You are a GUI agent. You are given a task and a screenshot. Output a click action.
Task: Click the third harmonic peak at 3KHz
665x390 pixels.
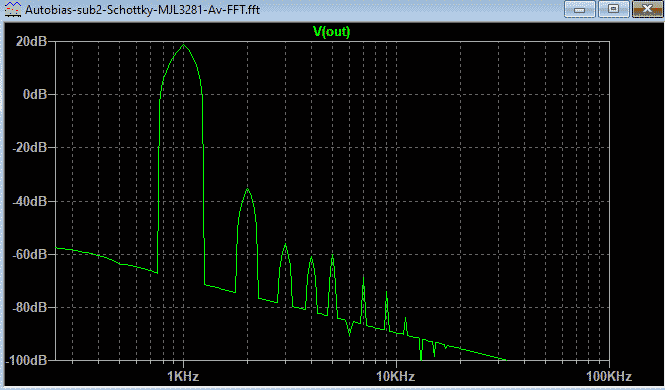coord(285,245)
